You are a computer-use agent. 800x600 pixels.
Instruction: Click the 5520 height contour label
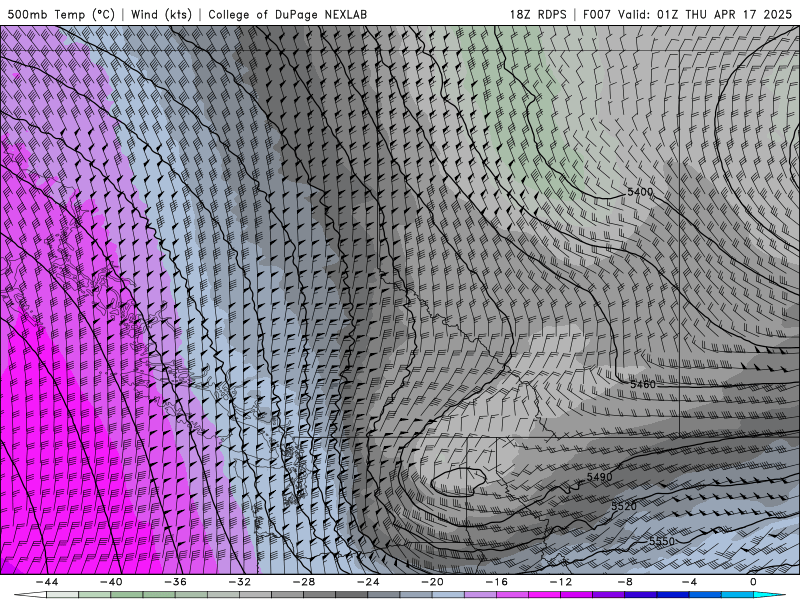click(624, 506)
